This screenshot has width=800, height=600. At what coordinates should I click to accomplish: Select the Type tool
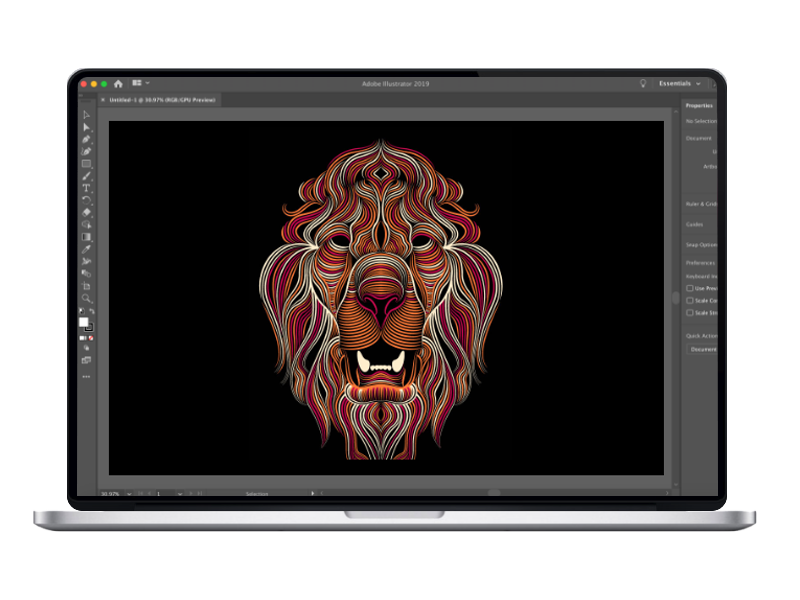(x=86, y=188)
